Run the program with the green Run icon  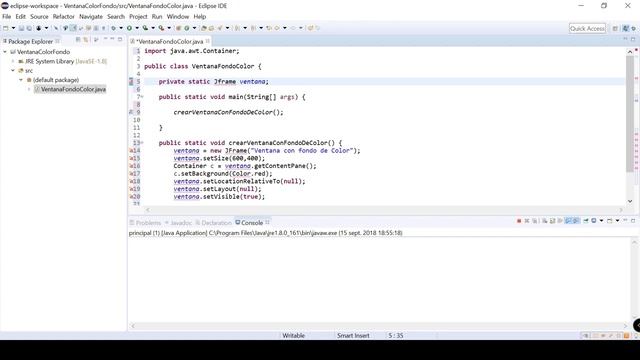click(129, 28)
